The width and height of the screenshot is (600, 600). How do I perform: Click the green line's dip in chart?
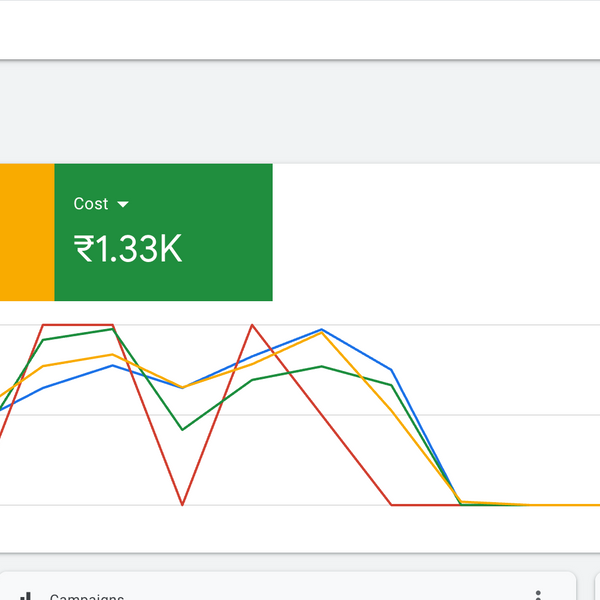[x=182, y=429]
